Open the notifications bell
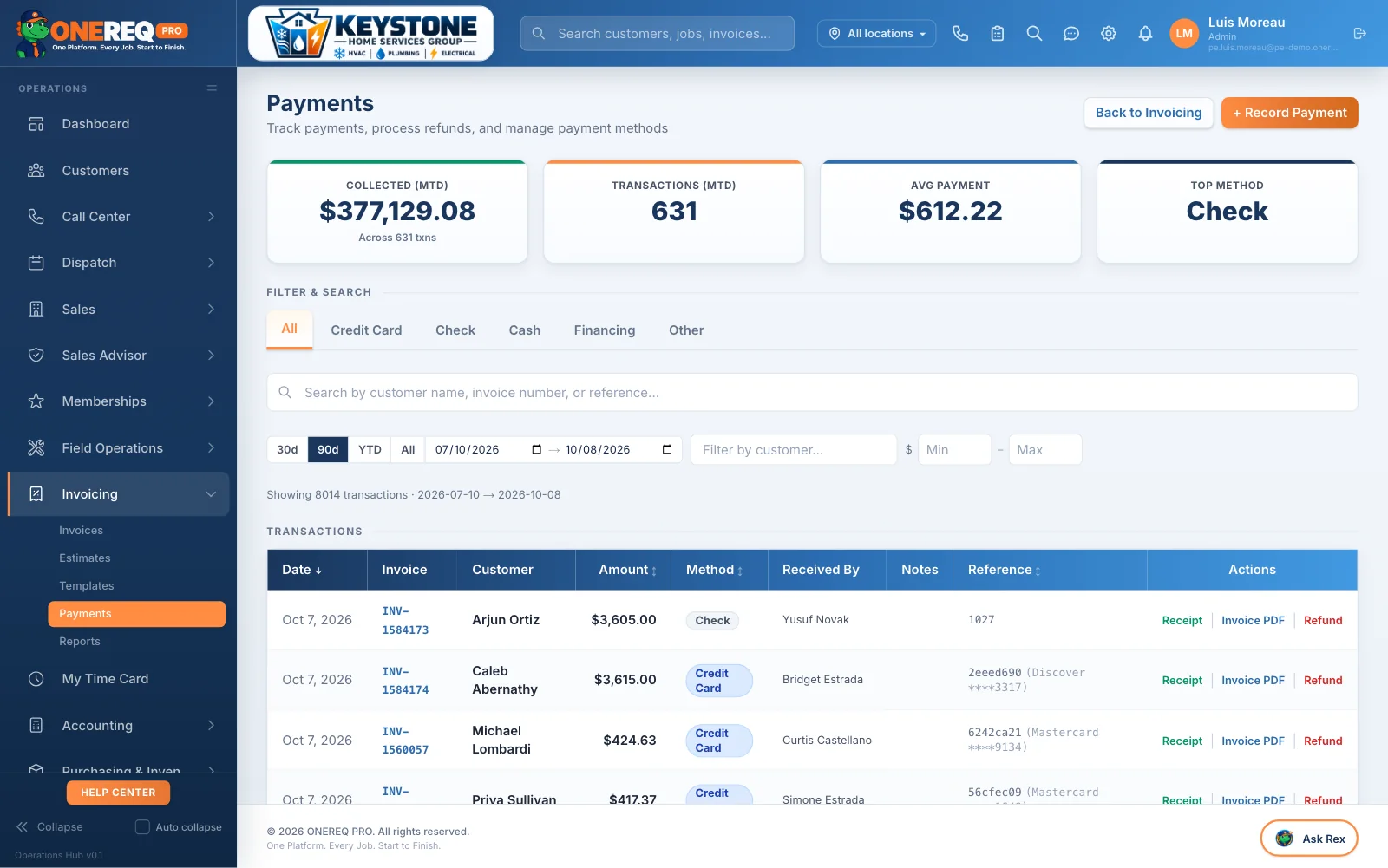The image size is (1388, 868). [1145, 33]
